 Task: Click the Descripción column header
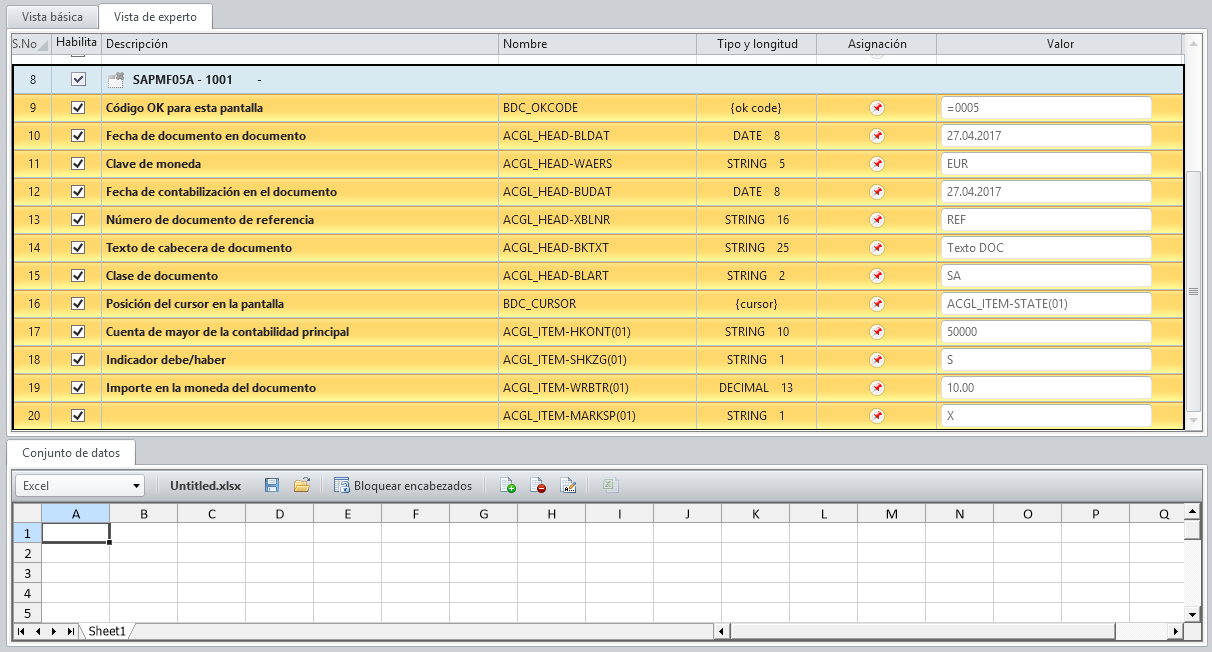click(299, 44)
